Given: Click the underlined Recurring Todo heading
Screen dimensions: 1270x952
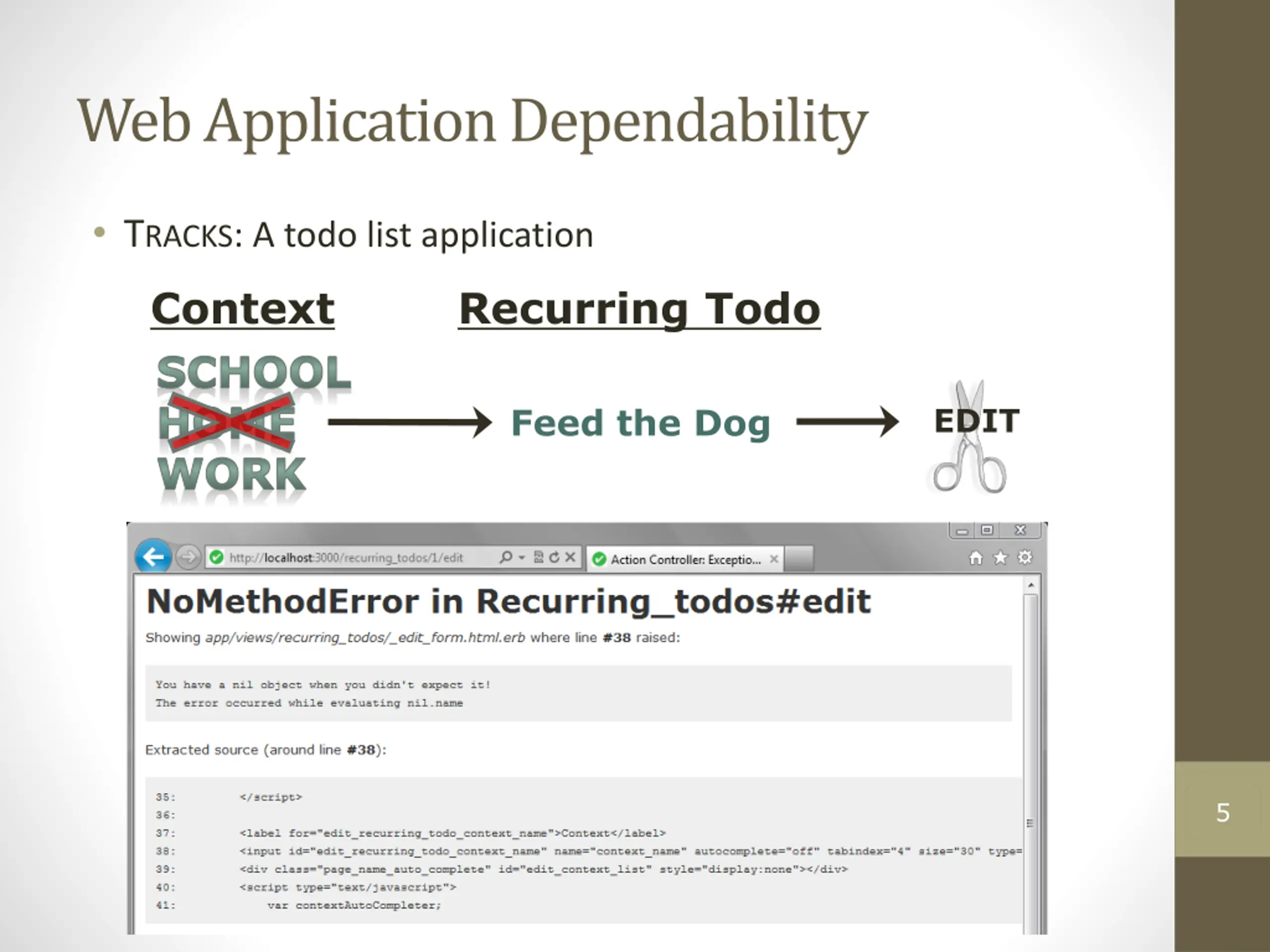Looking at the screenshot, I should coord(639,310).
